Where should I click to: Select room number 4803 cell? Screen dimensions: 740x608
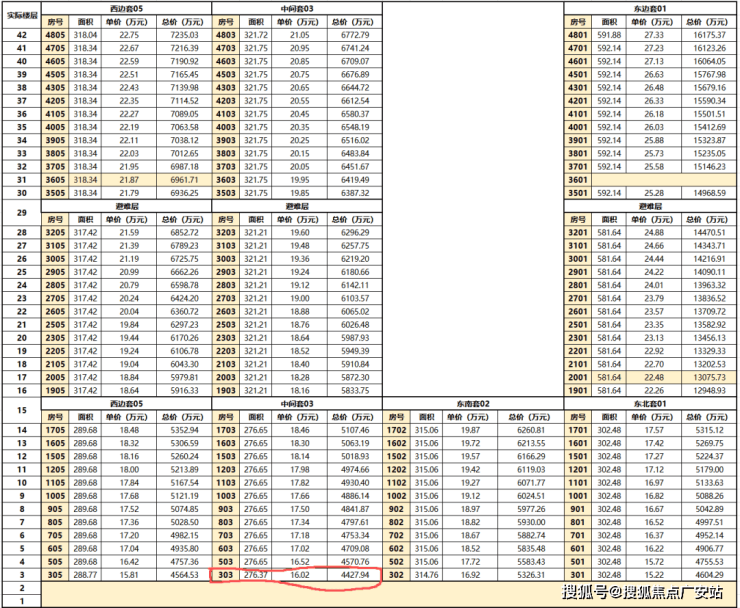(x=226, y=35)
